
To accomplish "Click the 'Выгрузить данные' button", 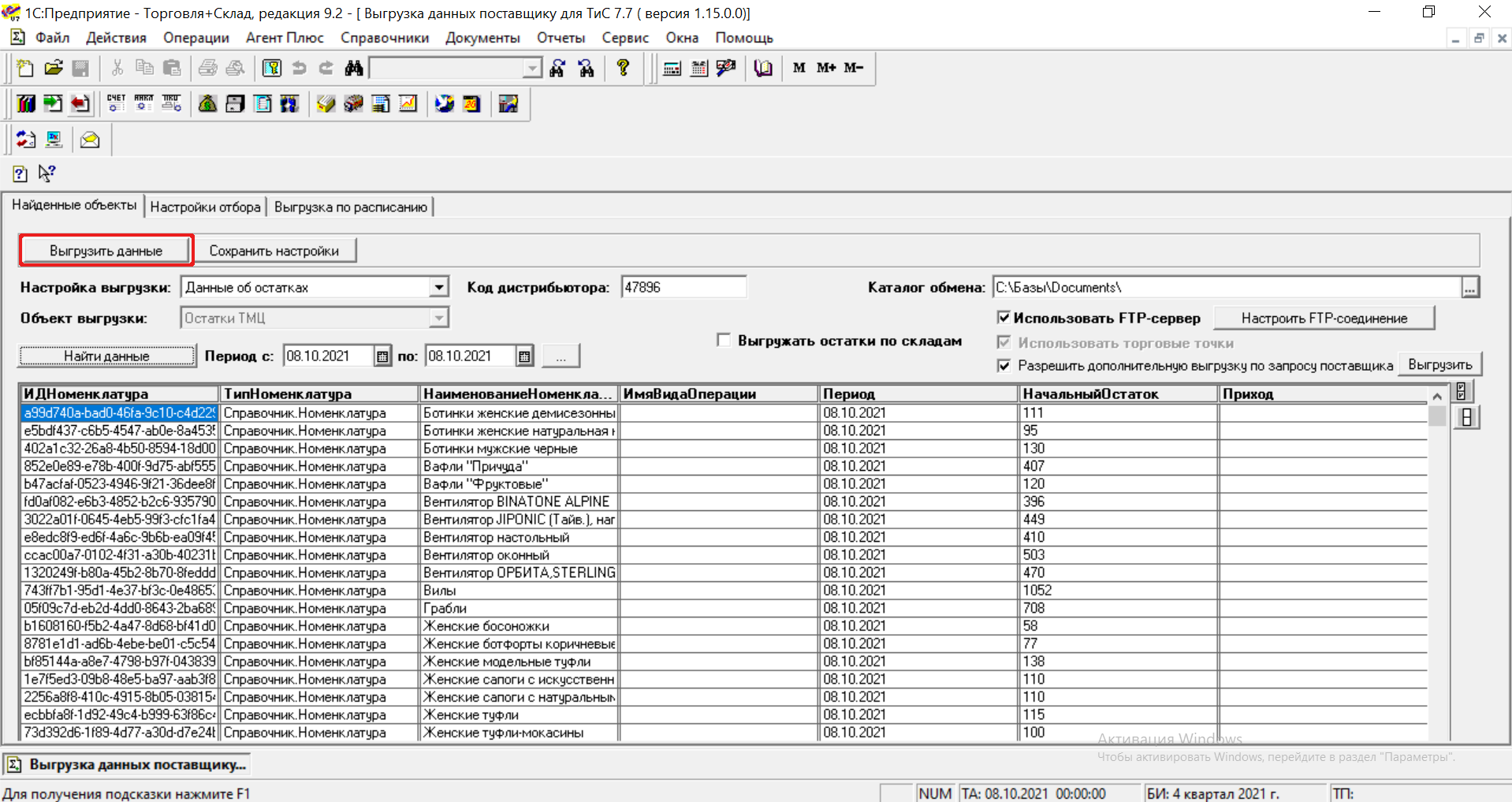I will (106, 251).
